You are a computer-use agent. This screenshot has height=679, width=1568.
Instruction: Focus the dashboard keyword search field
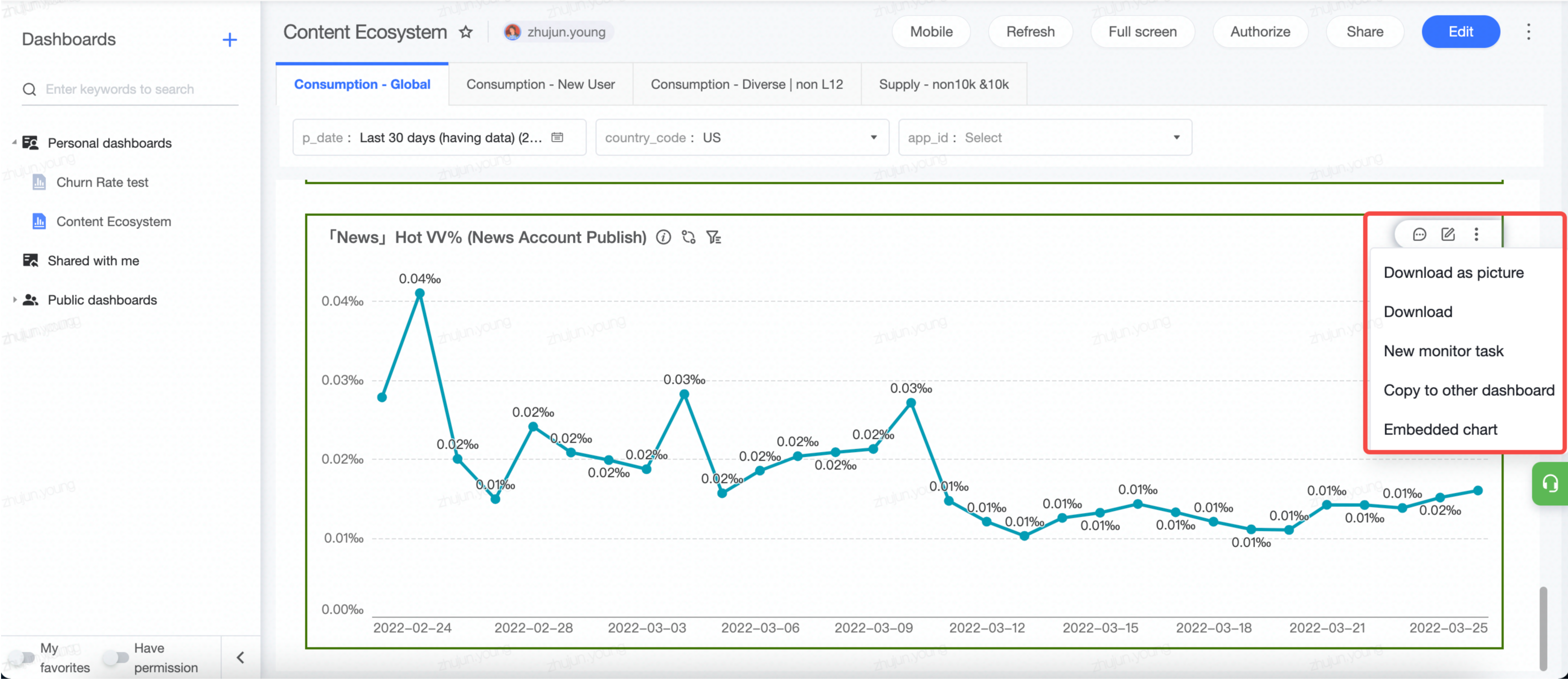[130, 90]
